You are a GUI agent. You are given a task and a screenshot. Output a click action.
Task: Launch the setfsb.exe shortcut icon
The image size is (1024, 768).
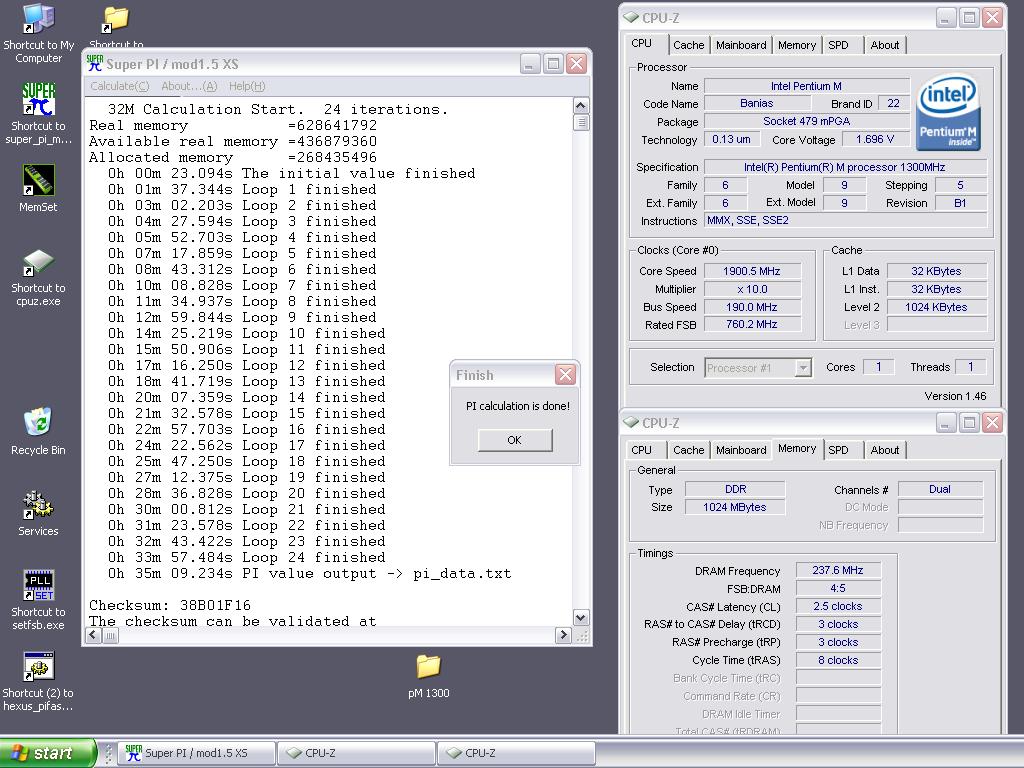[39, 585]
